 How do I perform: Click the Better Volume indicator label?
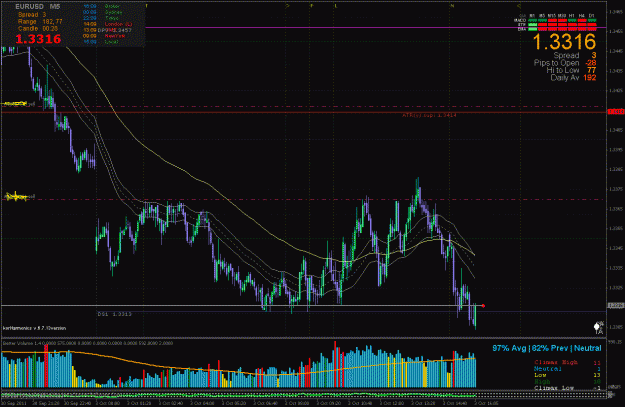(88, 343)
